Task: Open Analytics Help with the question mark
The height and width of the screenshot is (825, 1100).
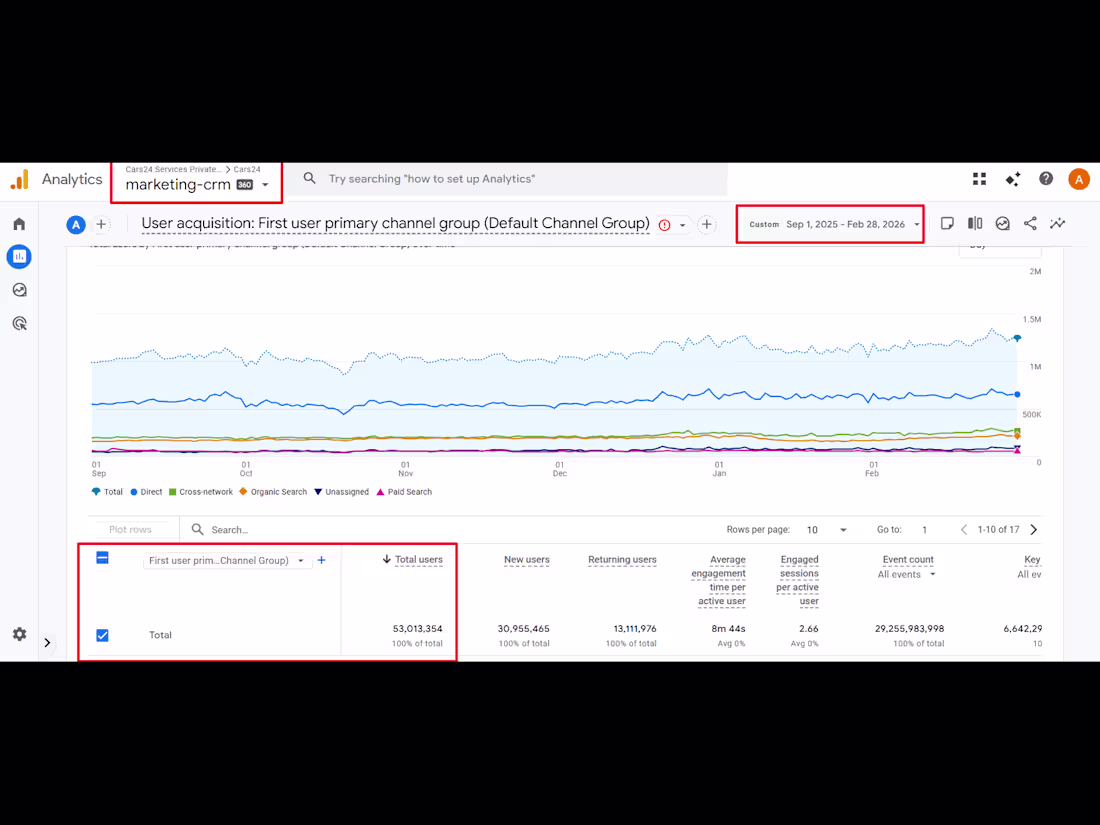Action: pyautogui.click(x=1046, y=179)
